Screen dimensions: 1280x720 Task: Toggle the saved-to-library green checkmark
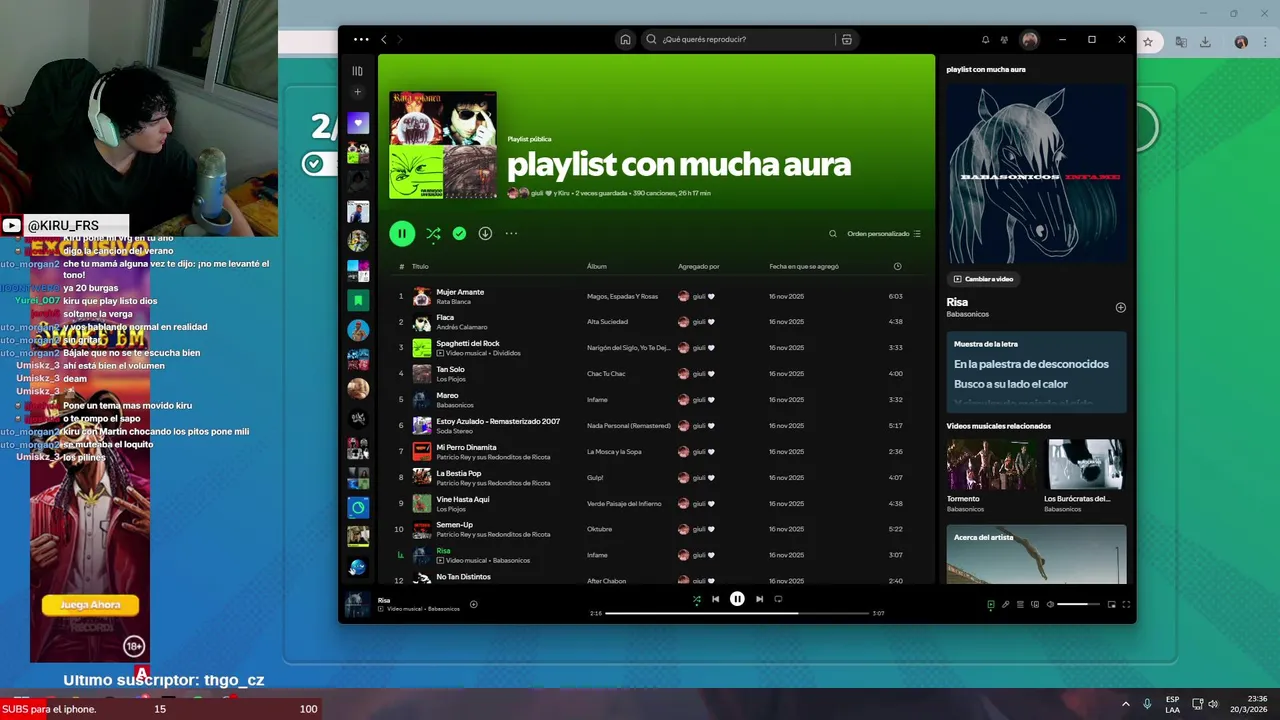point(459,233)
